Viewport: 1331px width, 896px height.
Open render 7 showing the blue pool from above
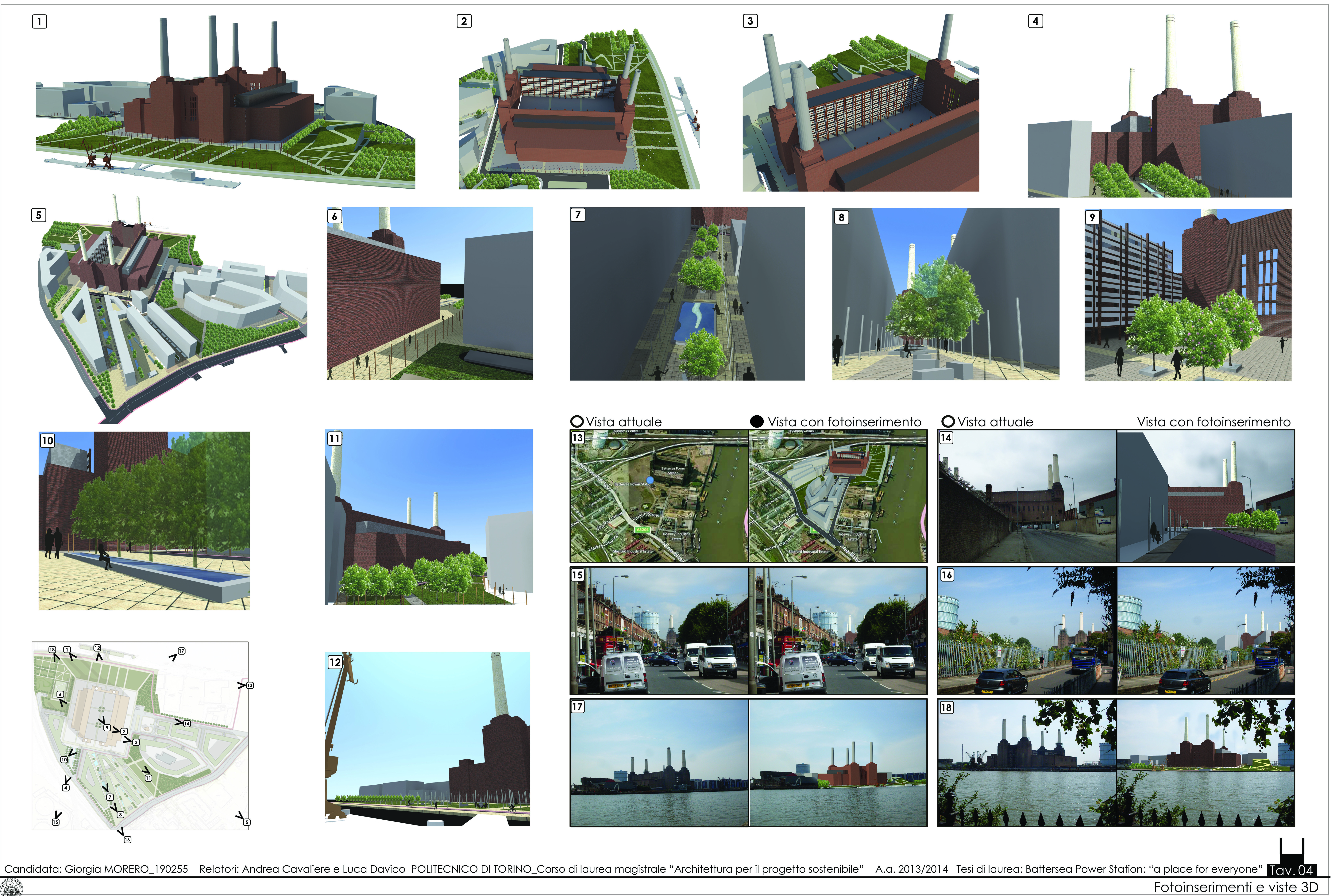tap(688, 294)
